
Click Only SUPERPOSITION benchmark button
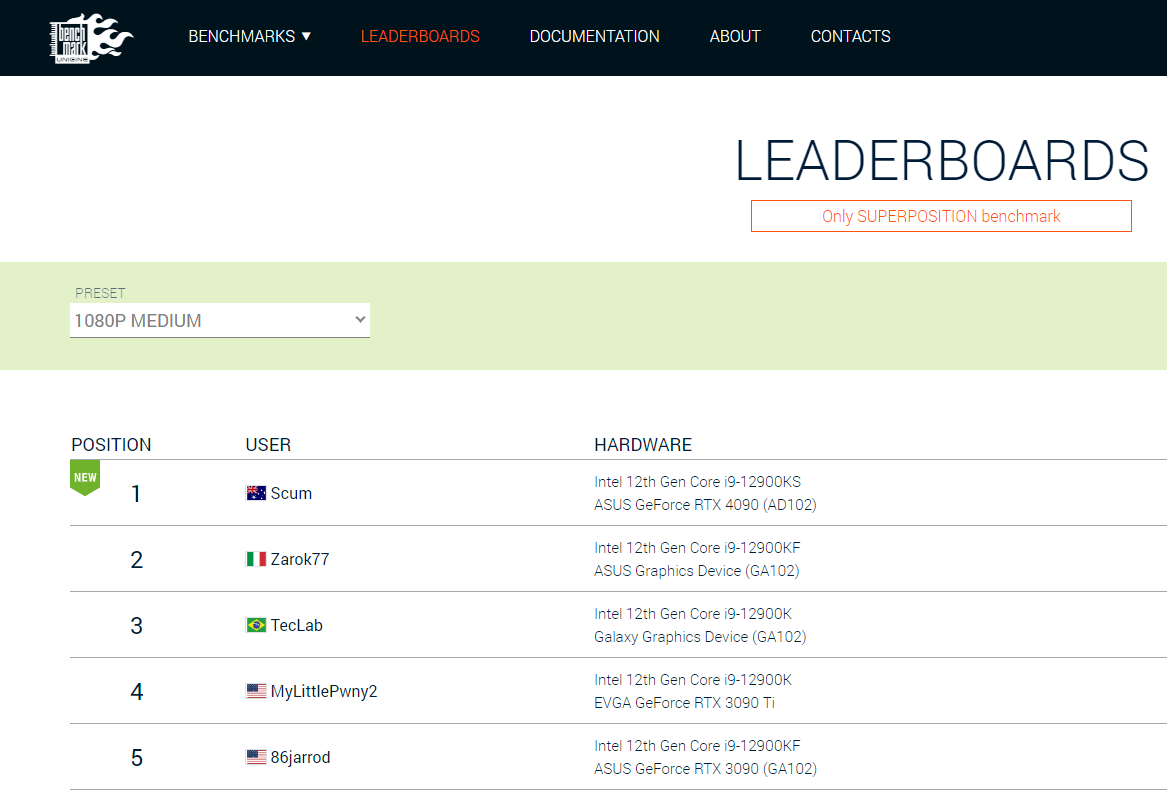[x=941, y=216]
